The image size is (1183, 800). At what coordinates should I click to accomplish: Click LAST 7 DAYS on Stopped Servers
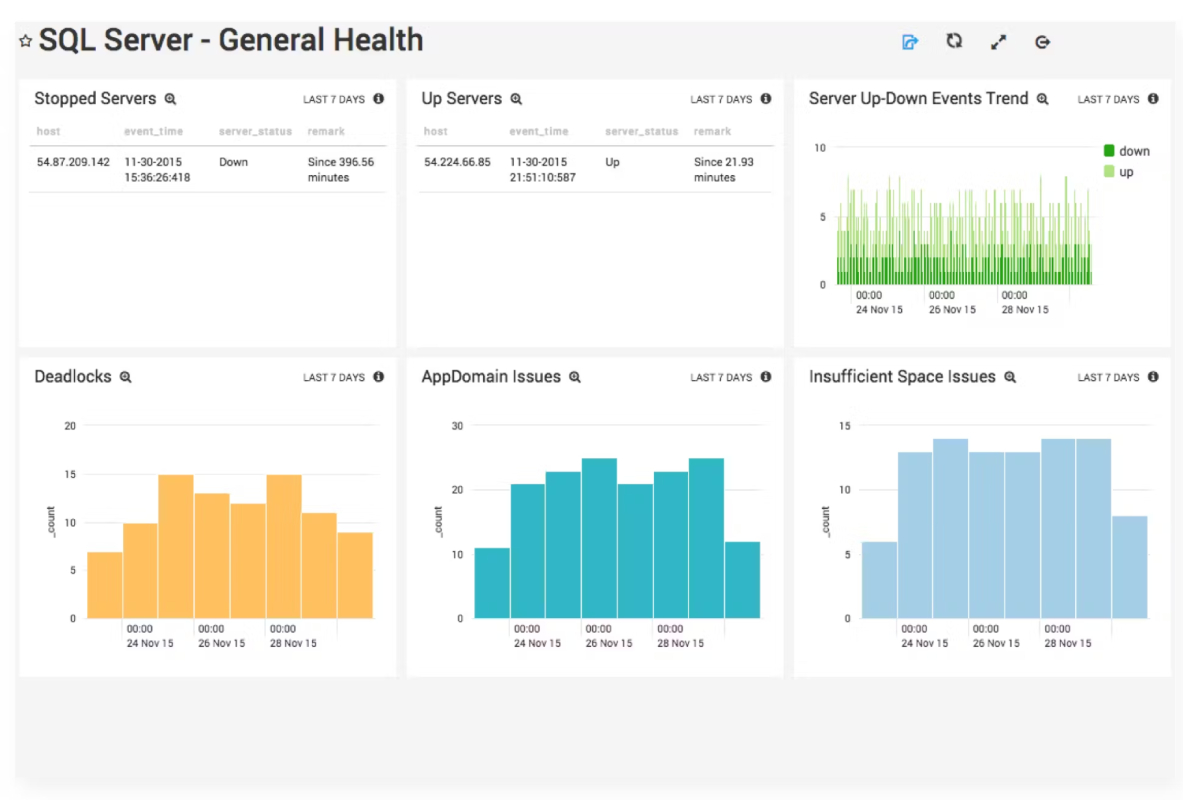pos(333,100)
